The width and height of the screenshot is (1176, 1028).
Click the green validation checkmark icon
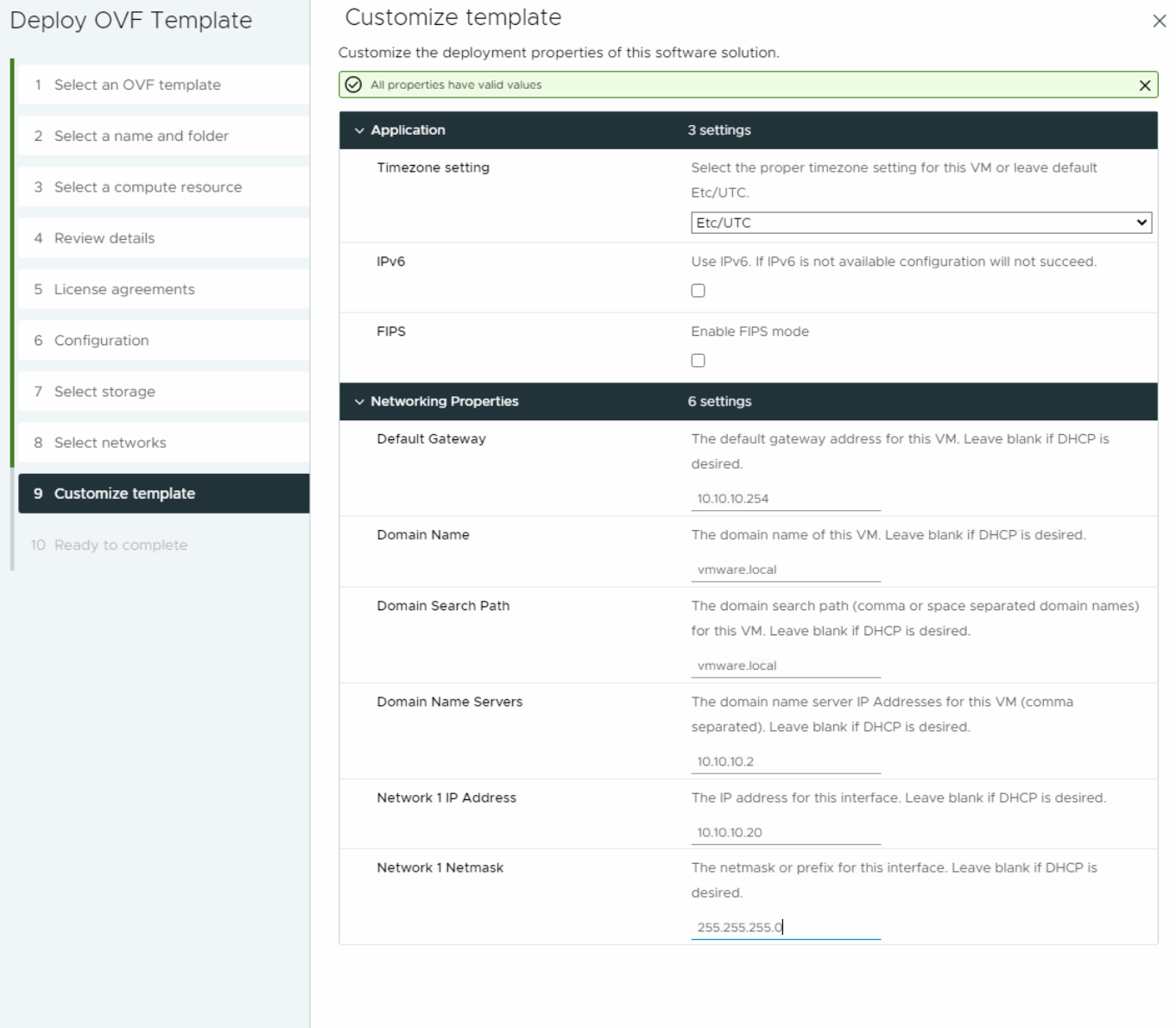coord(352,85)
